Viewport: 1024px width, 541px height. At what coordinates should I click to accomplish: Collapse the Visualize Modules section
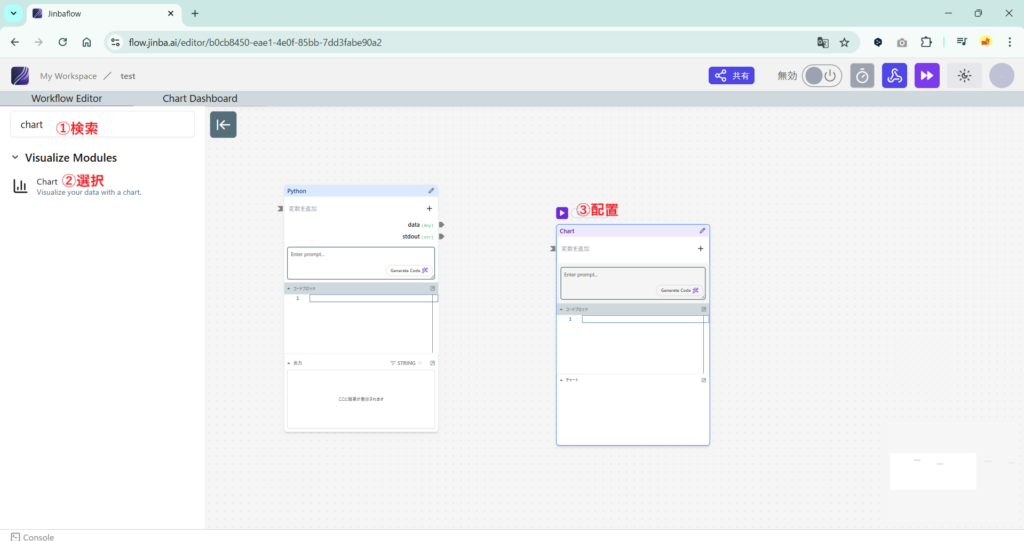click(16, 158)
